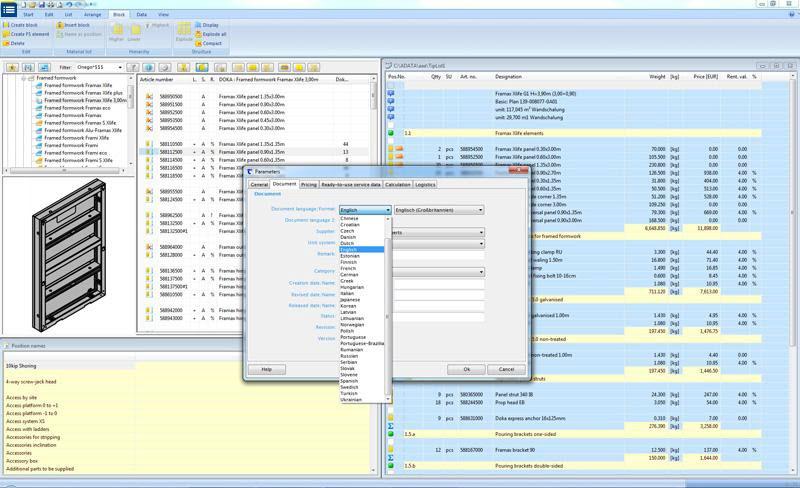Viewport: 800px width, 488px height.
Task: Select 'Accessory box' in Position names list
Action: [21, 461]
